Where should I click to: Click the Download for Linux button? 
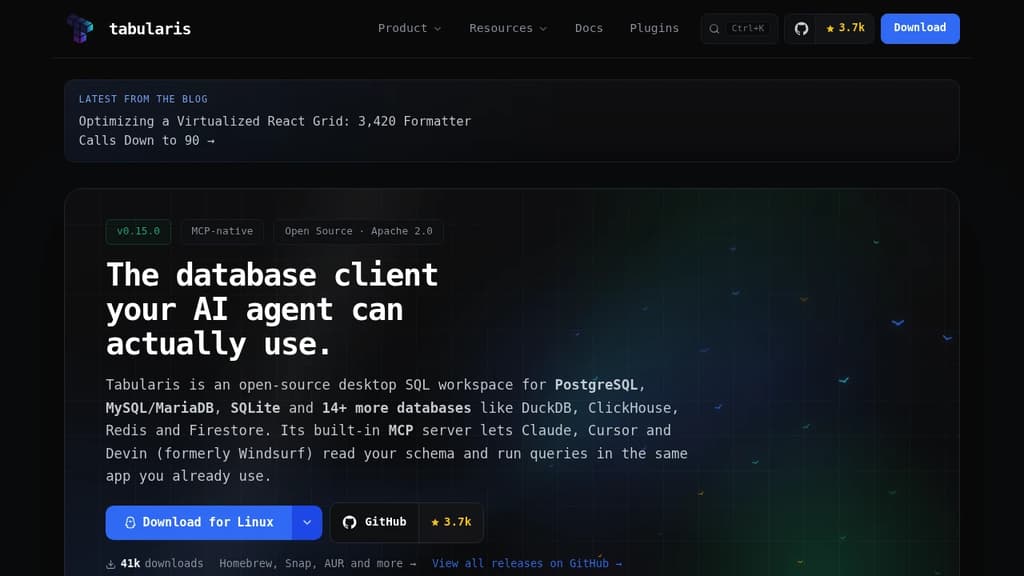pos(199,522)
